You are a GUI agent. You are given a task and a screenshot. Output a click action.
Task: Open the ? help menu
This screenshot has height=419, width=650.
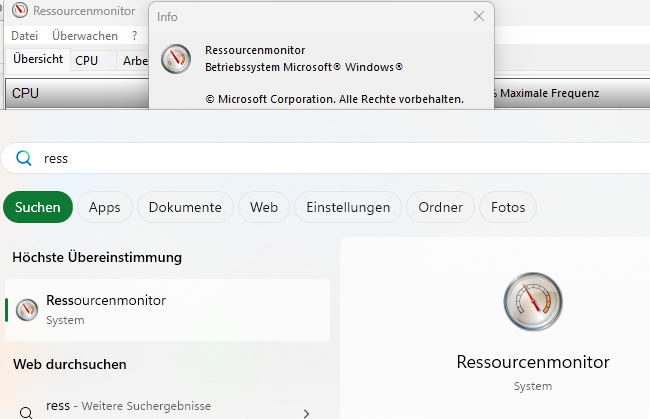pos(134,36)
